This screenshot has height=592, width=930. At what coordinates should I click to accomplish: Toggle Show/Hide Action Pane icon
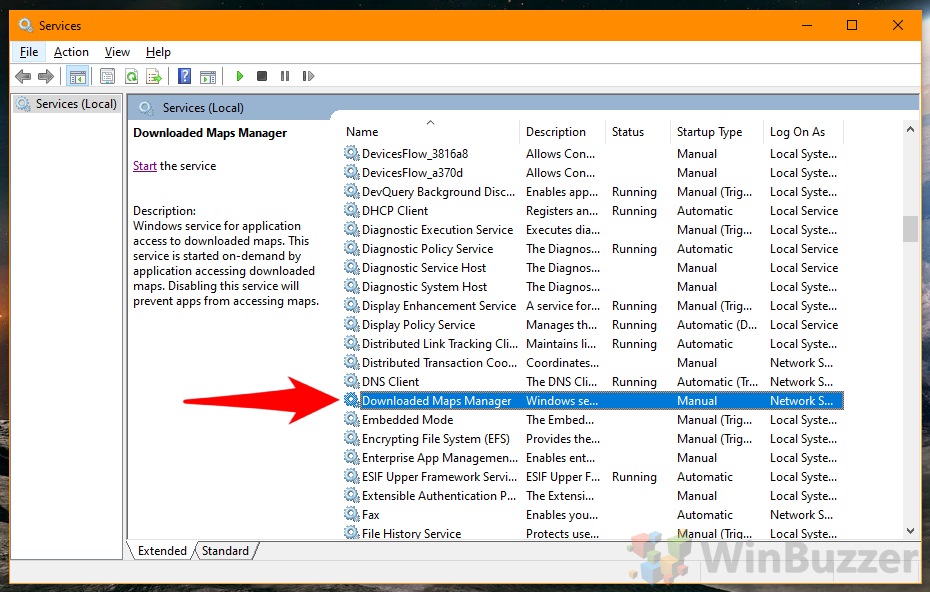(208, 77)
